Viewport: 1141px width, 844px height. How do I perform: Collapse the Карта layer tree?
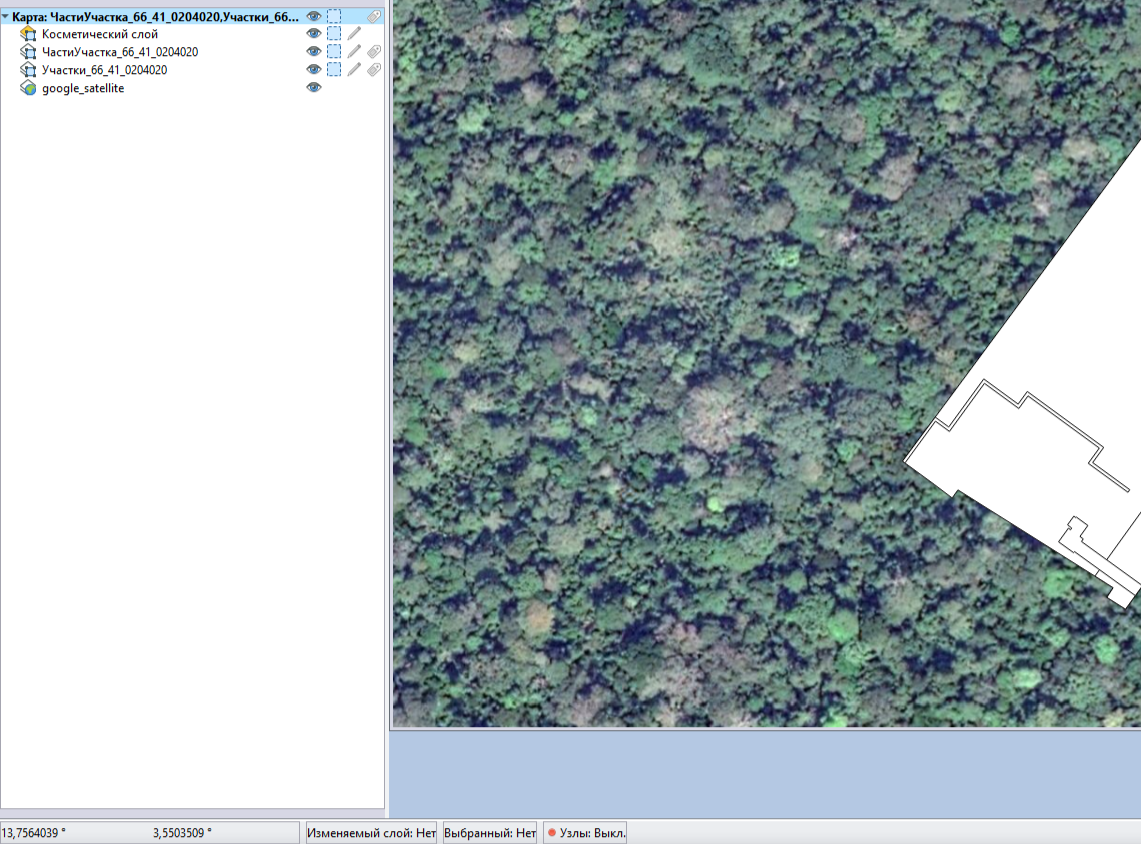point(6,17)
